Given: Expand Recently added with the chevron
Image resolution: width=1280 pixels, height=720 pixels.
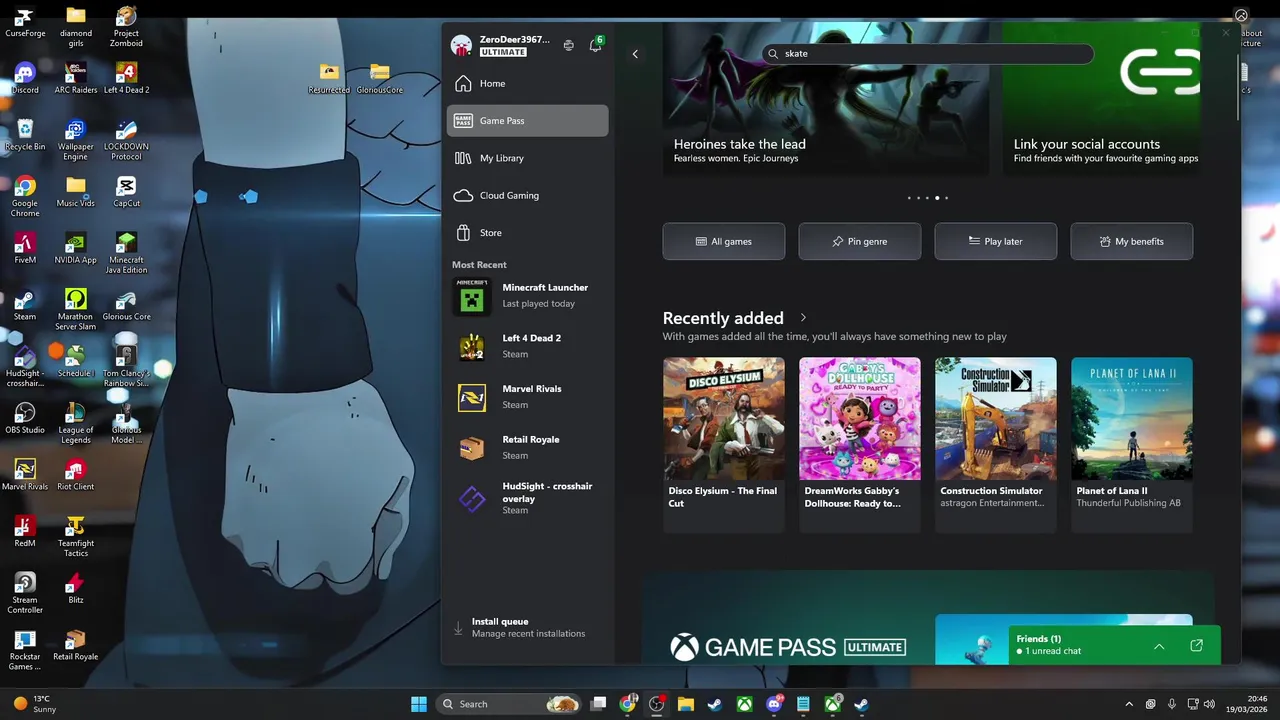Looking at the screenshot, I should click(x=803, y=318).
